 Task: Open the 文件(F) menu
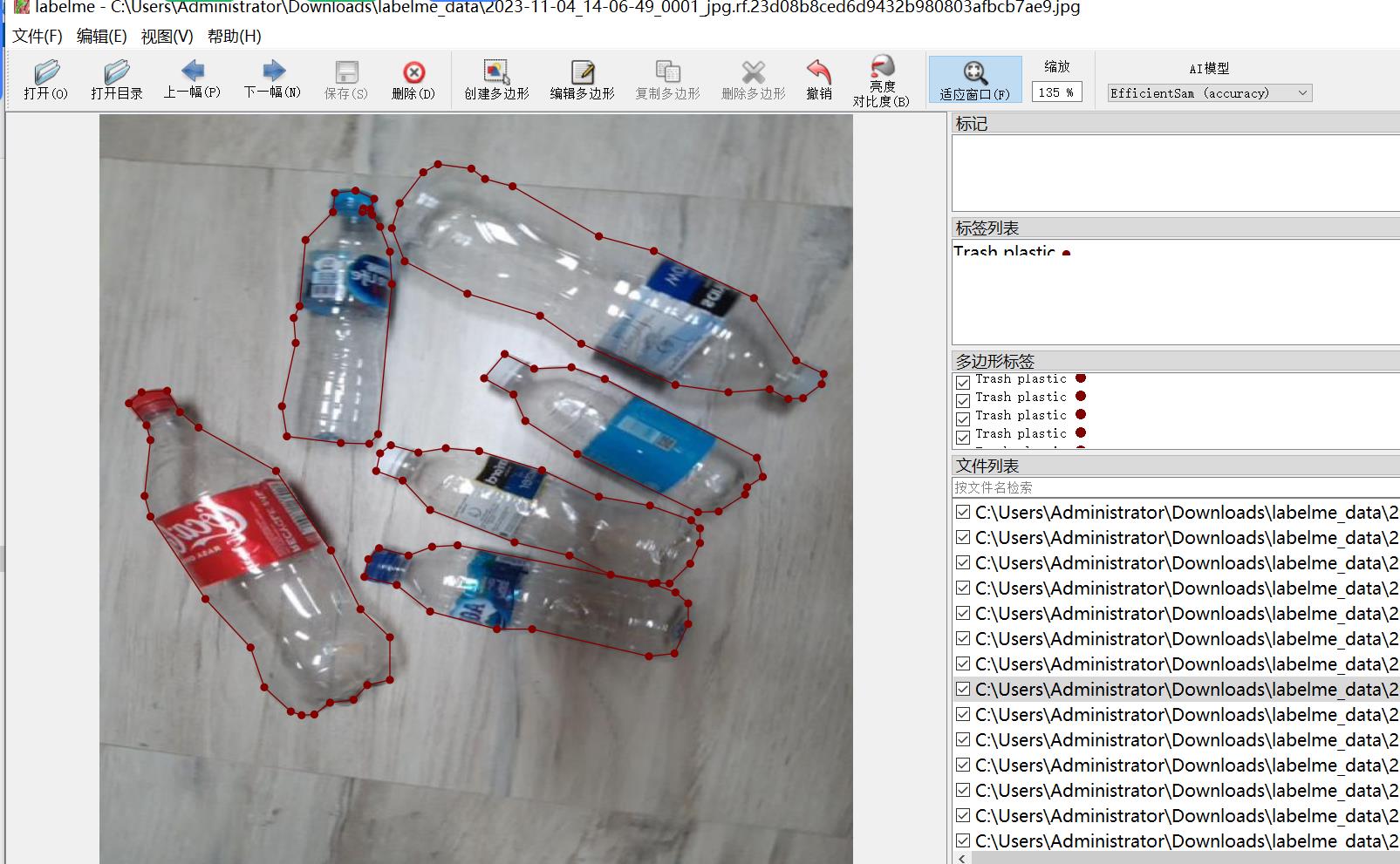coord(38,36)
